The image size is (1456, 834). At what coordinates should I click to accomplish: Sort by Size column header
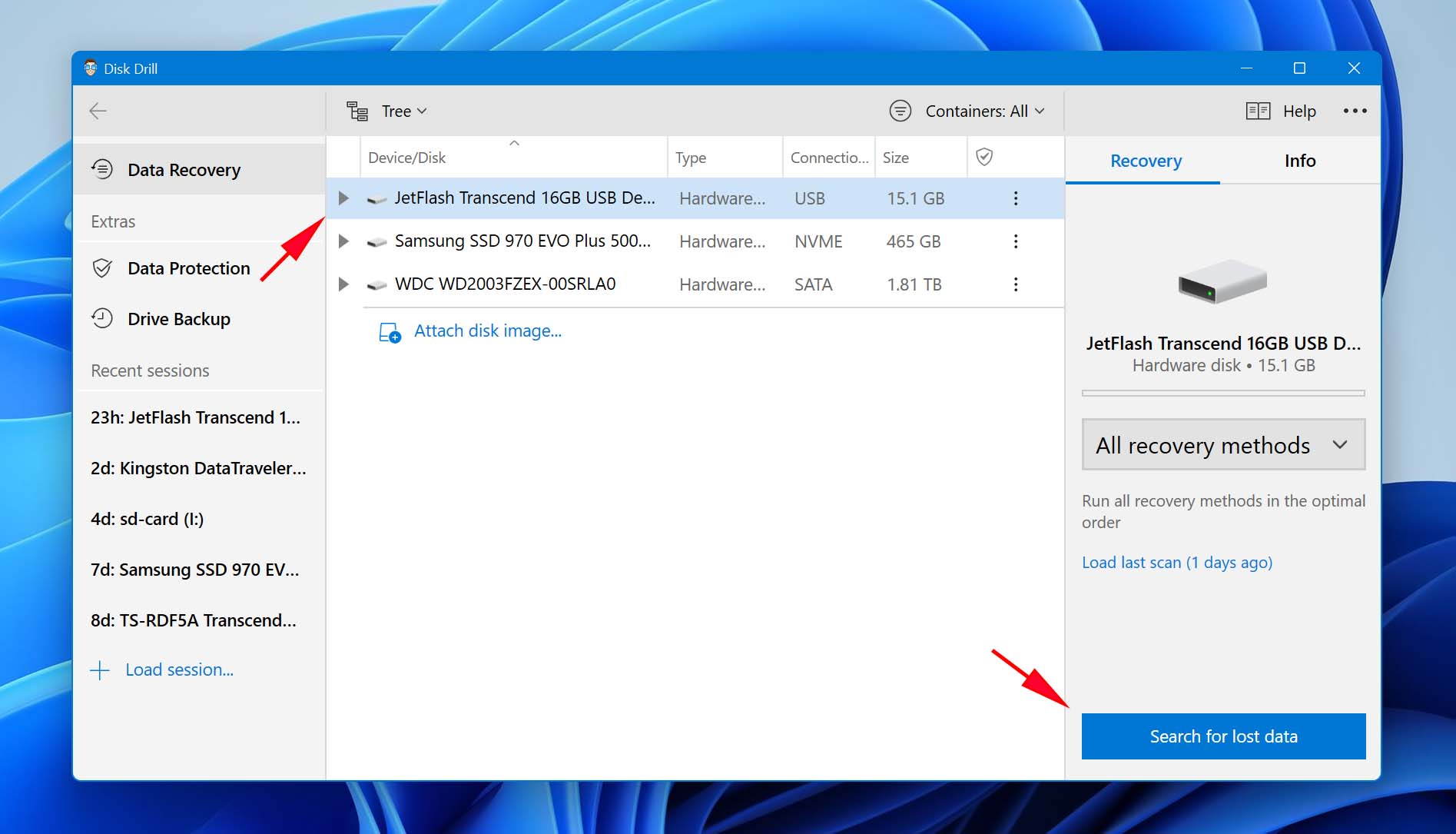(x=920, y=158)
